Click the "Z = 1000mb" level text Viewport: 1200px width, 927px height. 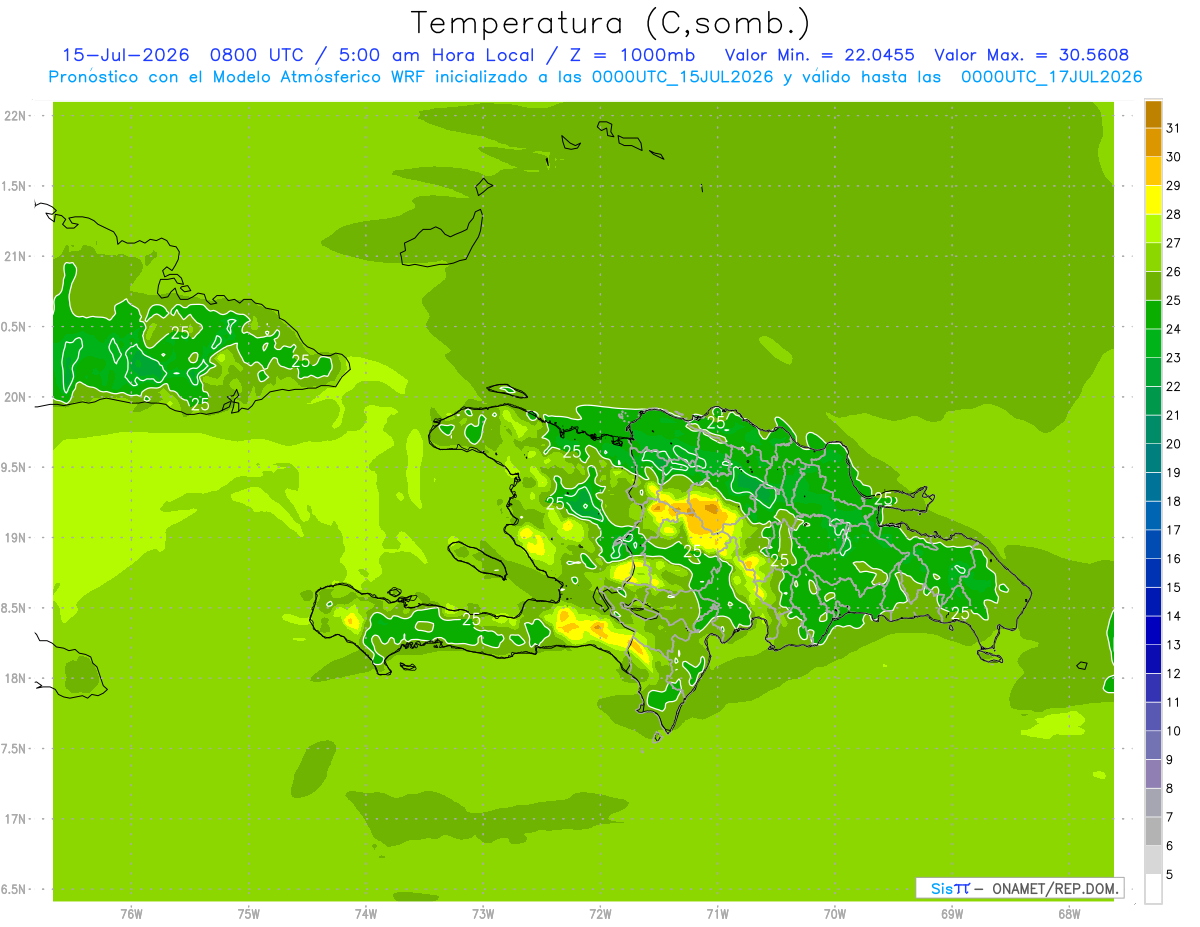click(x=632, y=55)
